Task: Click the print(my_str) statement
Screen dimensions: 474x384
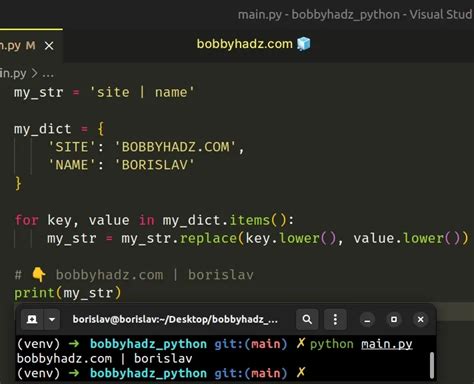Action: (68, 293)
